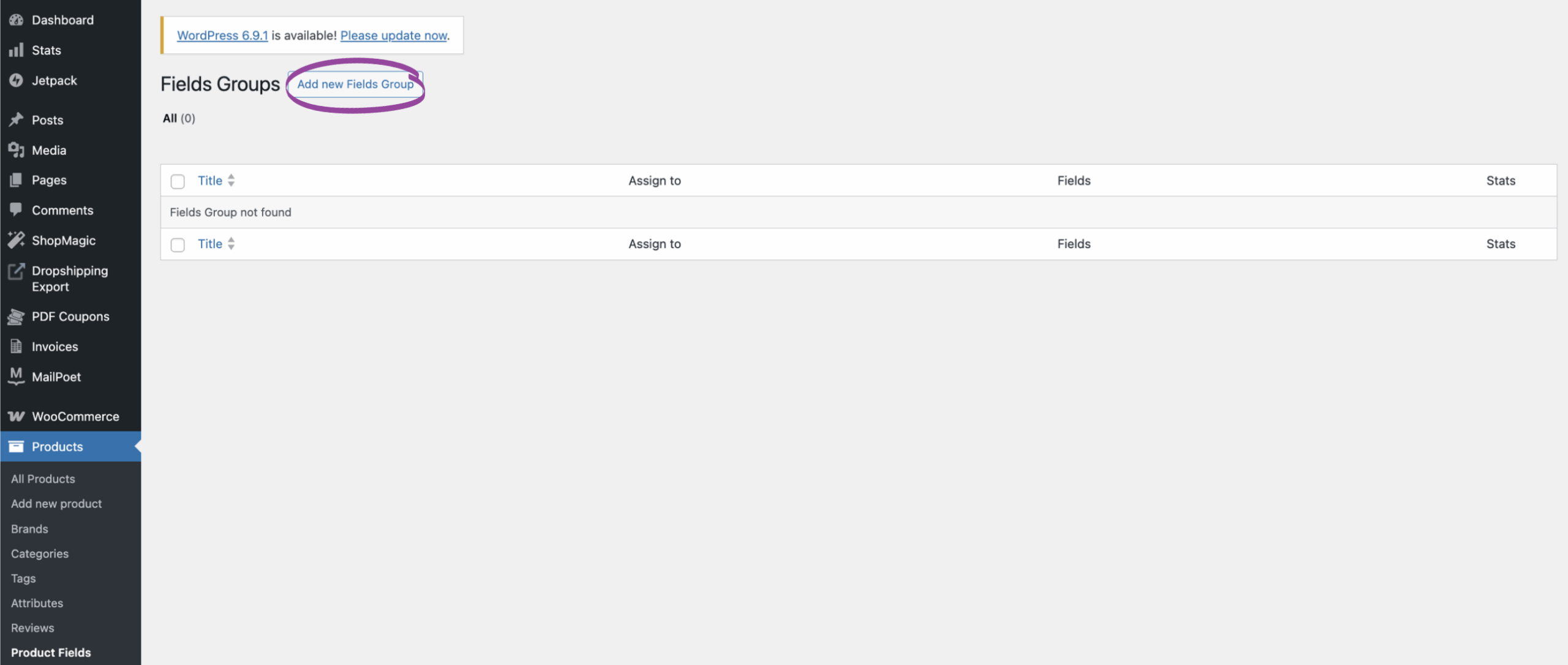Click the Stats bar chart icon
The height and width of the screenshot is (665, 1568).
[x=16, y=50]
